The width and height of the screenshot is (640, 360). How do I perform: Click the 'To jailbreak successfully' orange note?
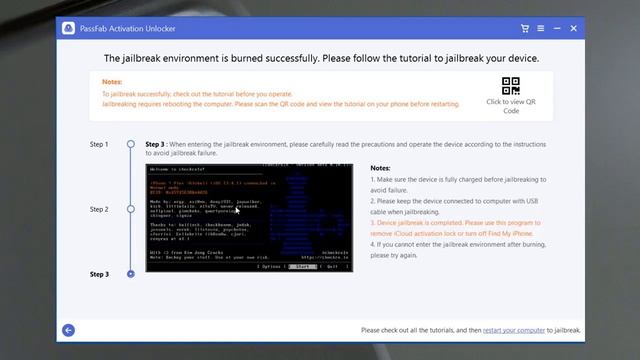(x=197, y=94)
